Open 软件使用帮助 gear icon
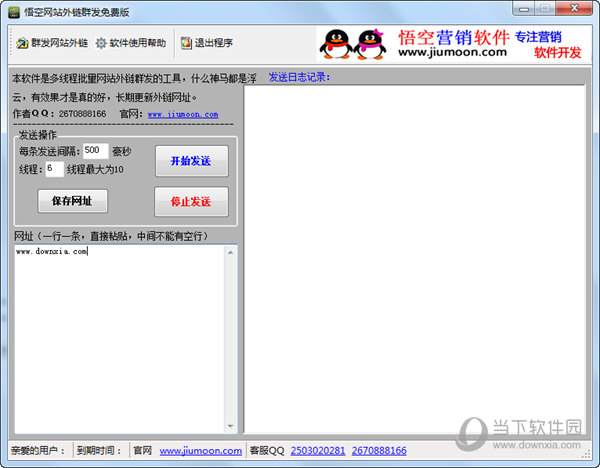 (x=101, y=43)
